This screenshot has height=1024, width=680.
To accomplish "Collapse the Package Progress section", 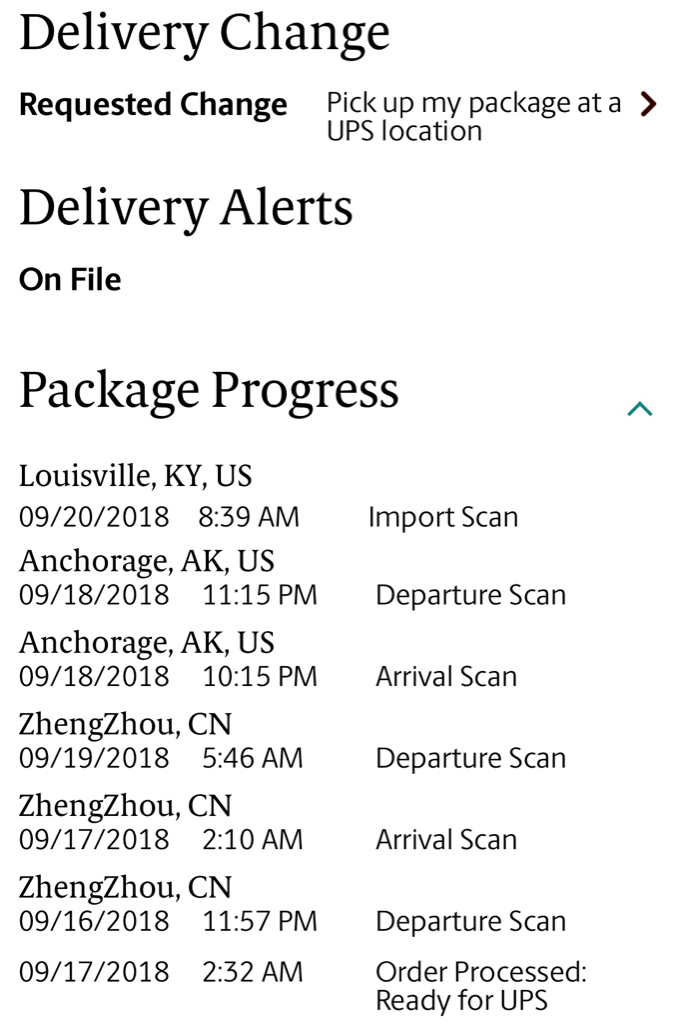I will (640, 409).
